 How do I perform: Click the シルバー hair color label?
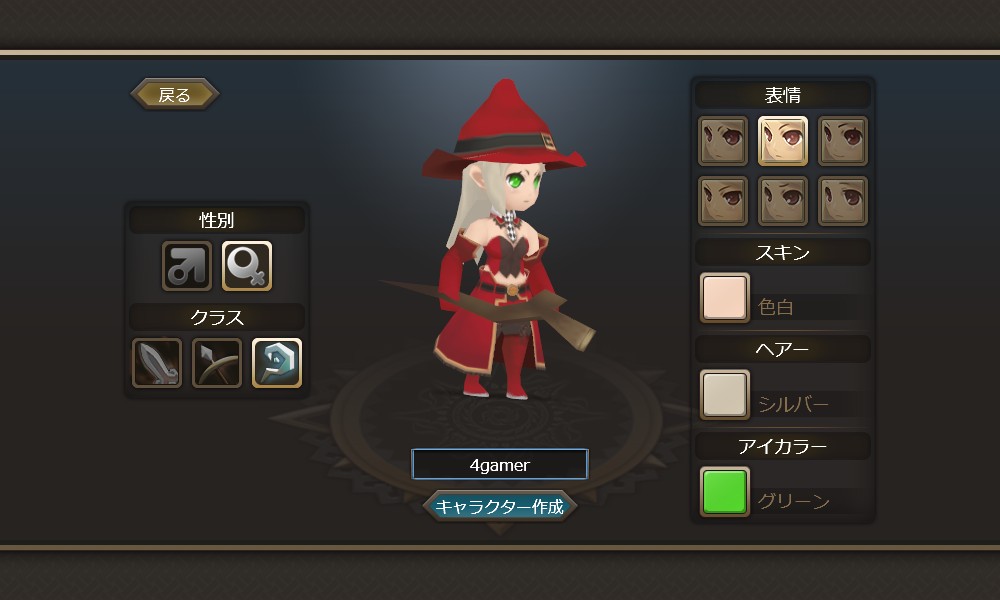(x=793, y=404)
